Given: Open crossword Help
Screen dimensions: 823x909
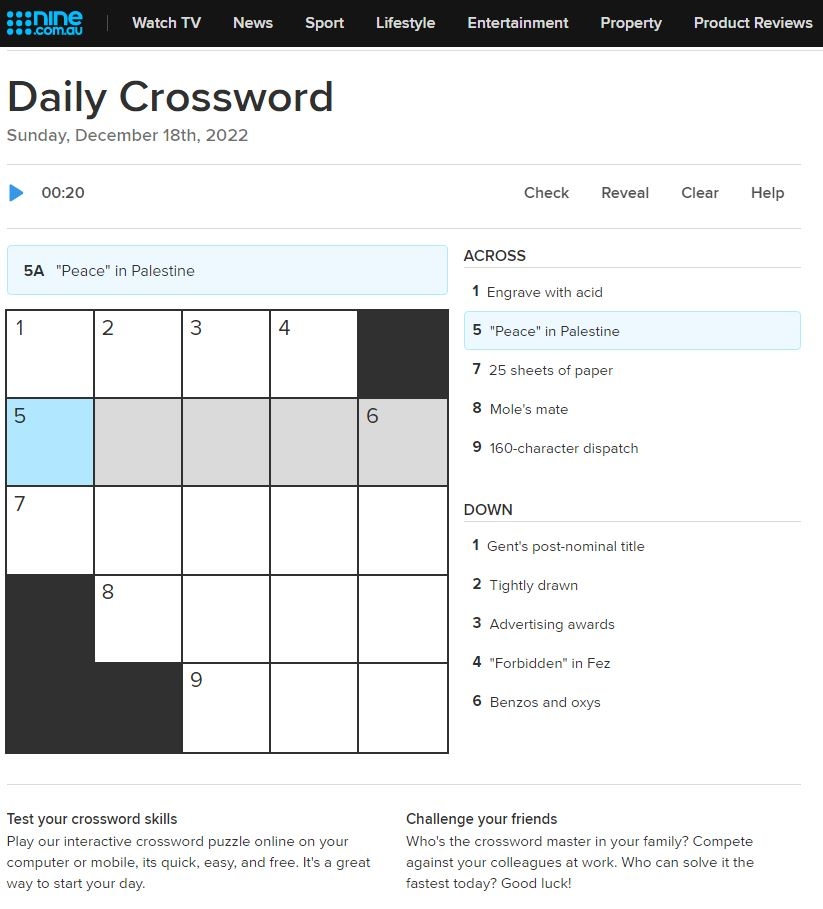Looking at the screenshot, I should 767,193.
